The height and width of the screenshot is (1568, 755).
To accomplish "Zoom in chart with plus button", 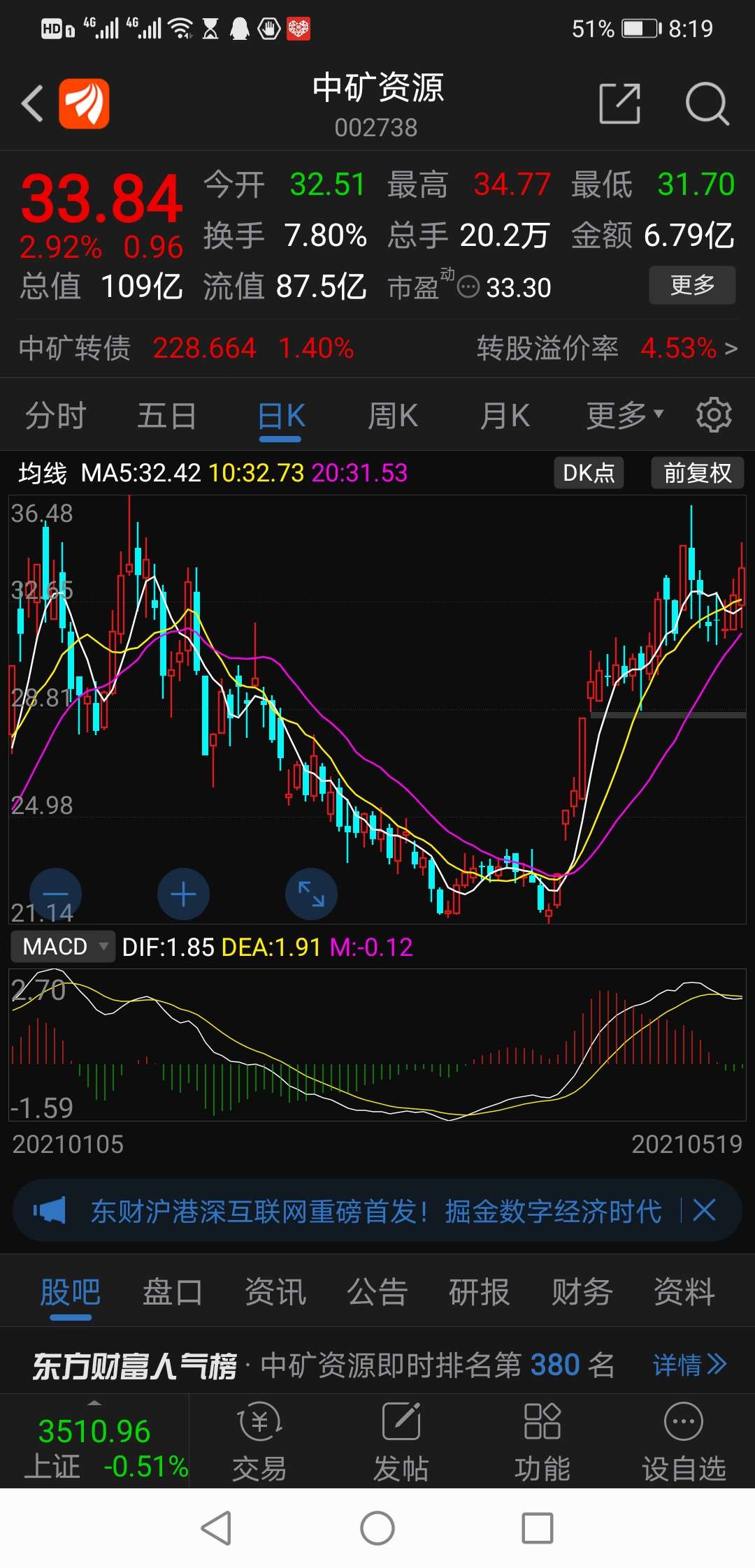I will [x=183, y=894].
